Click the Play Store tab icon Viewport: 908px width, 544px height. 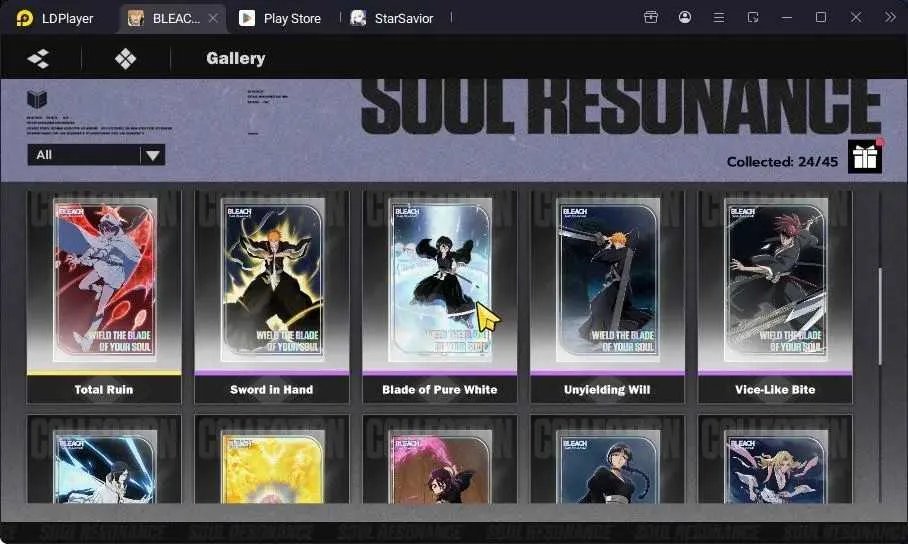click(x=247, y=18)
